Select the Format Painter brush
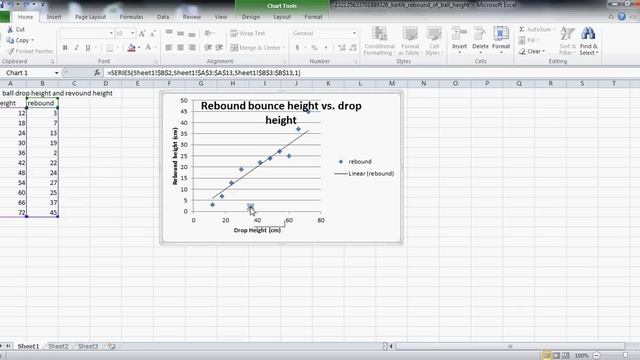 11,51
